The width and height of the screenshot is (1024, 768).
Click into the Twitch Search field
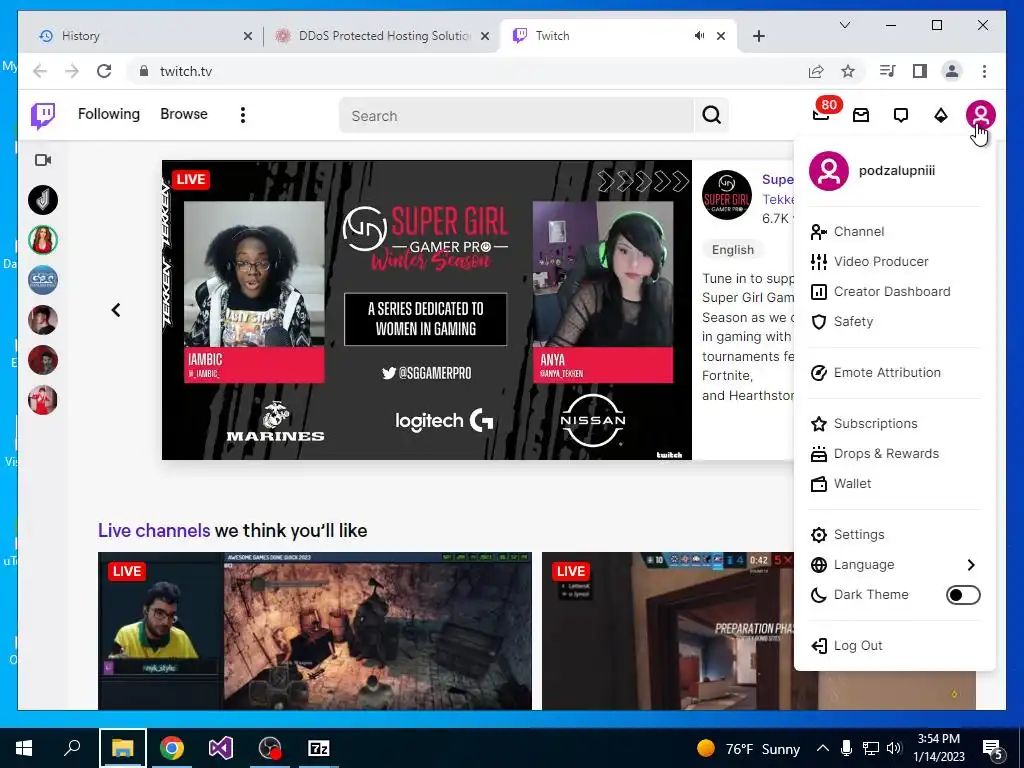[516, 116]
